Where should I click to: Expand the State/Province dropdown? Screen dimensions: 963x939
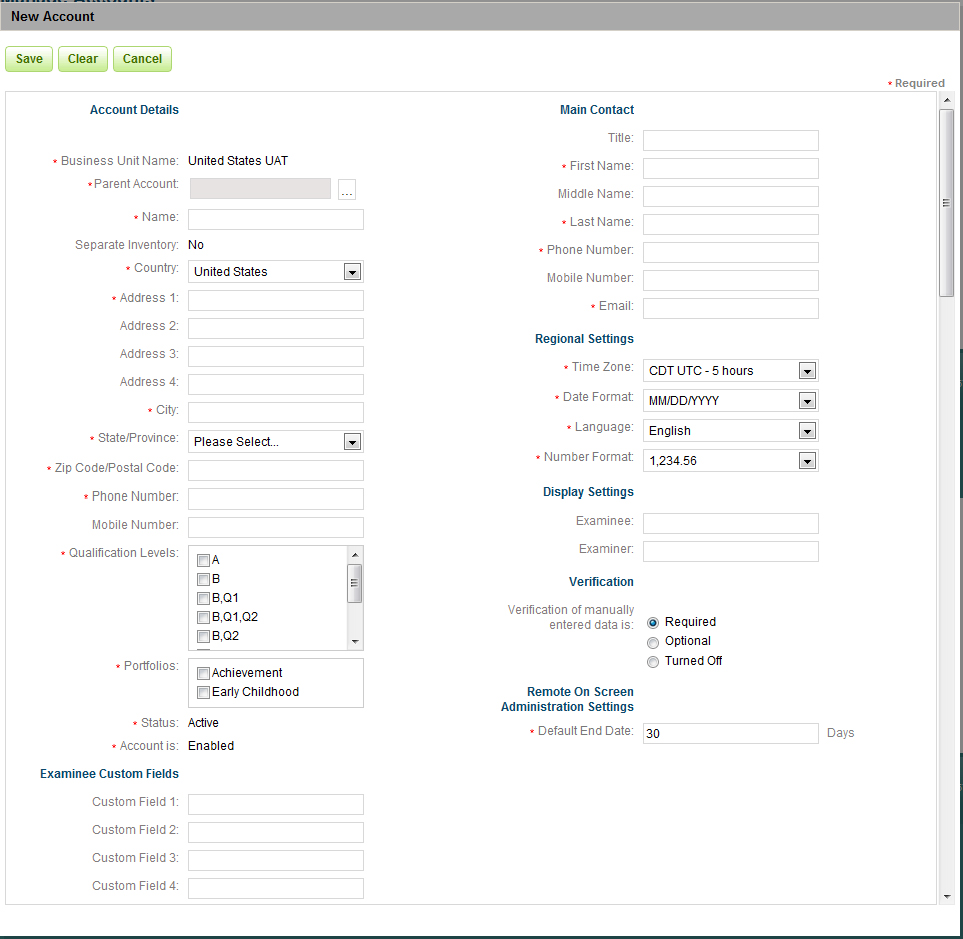pyautogui.click(x=351, y=442)
